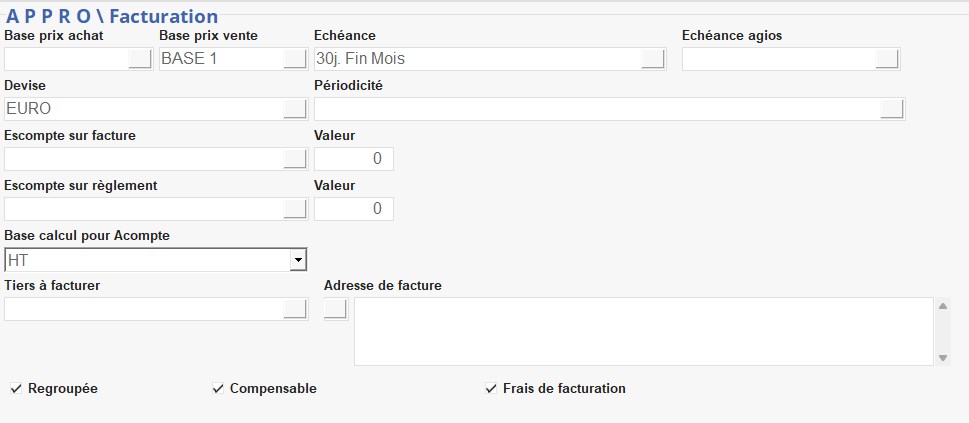Toggle the Regroupée checkbox

point(16,388)
